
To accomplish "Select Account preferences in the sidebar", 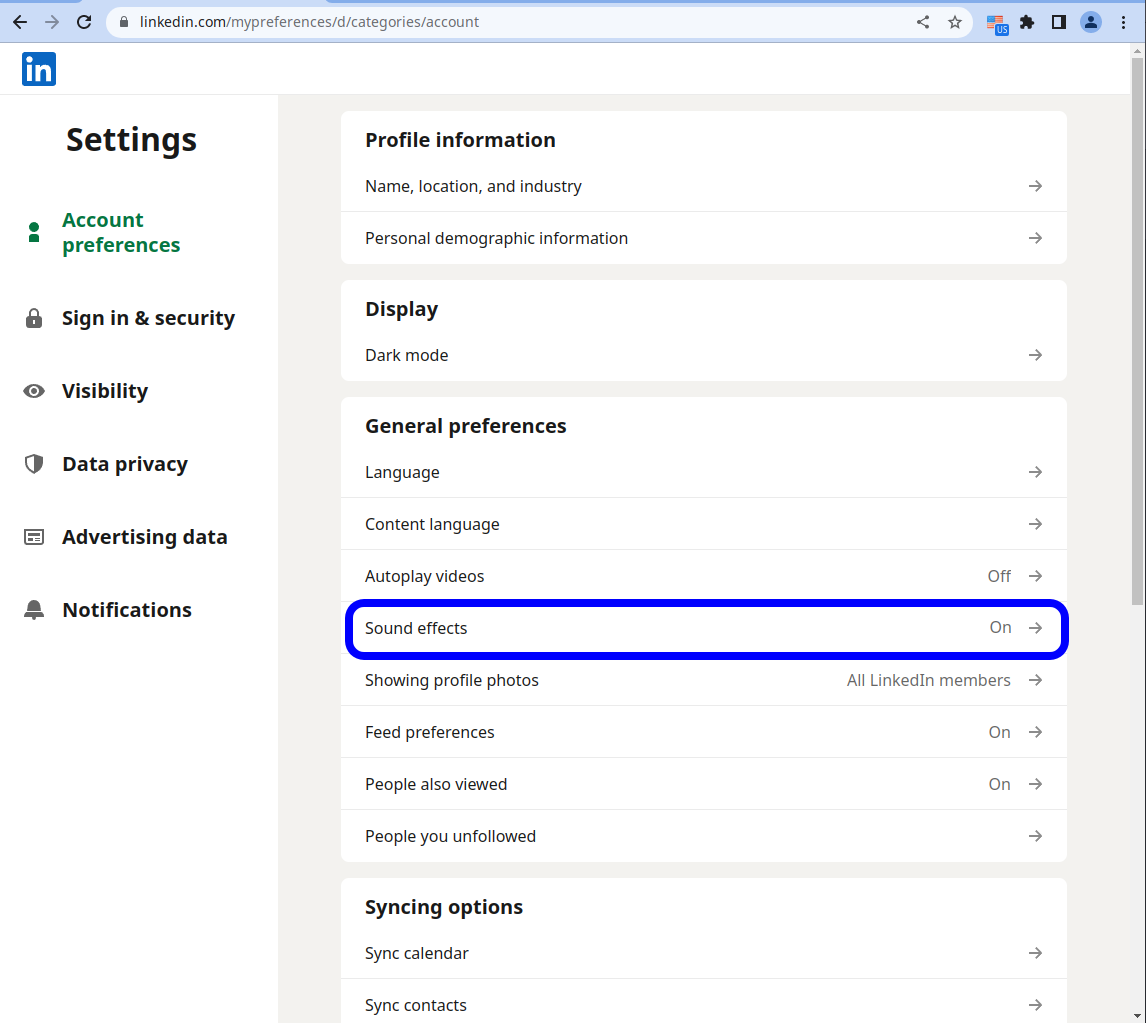I will [x=121, y=232].
